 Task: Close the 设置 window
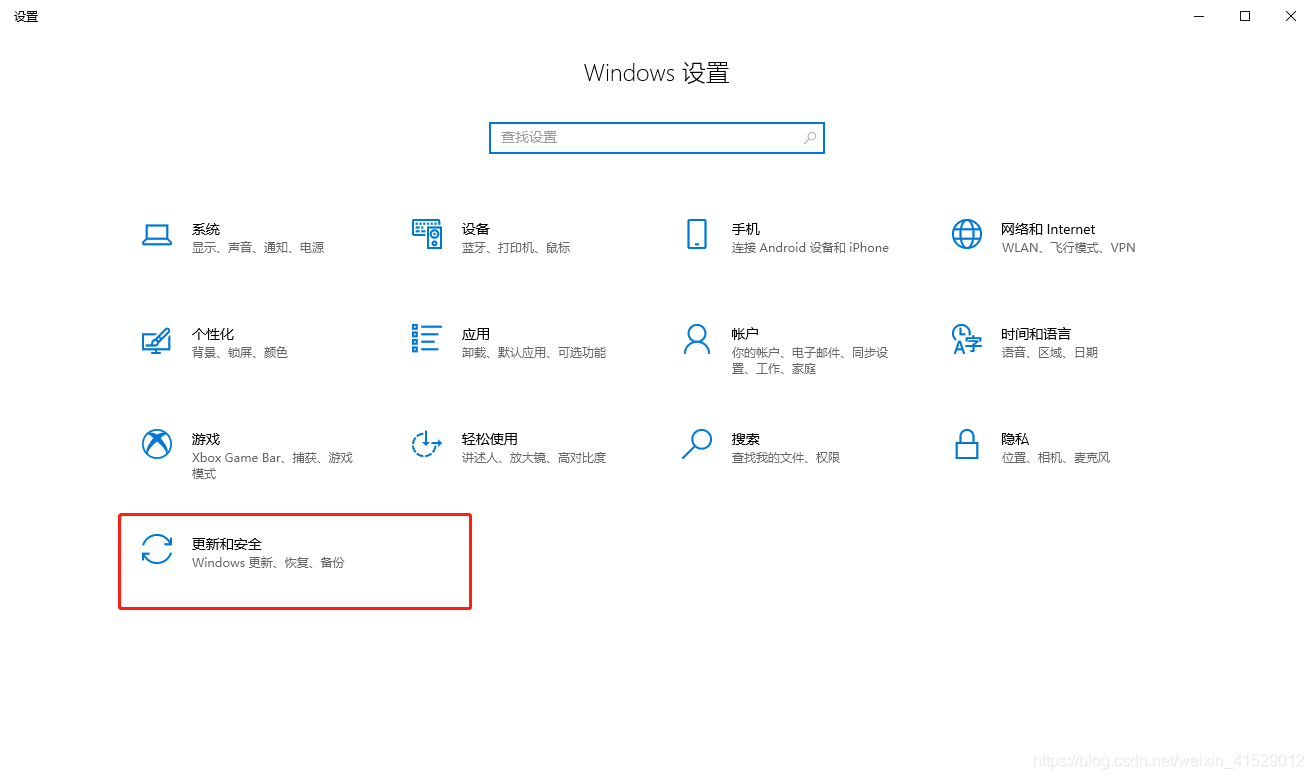pyautogui.click(x=1291, y=16)
